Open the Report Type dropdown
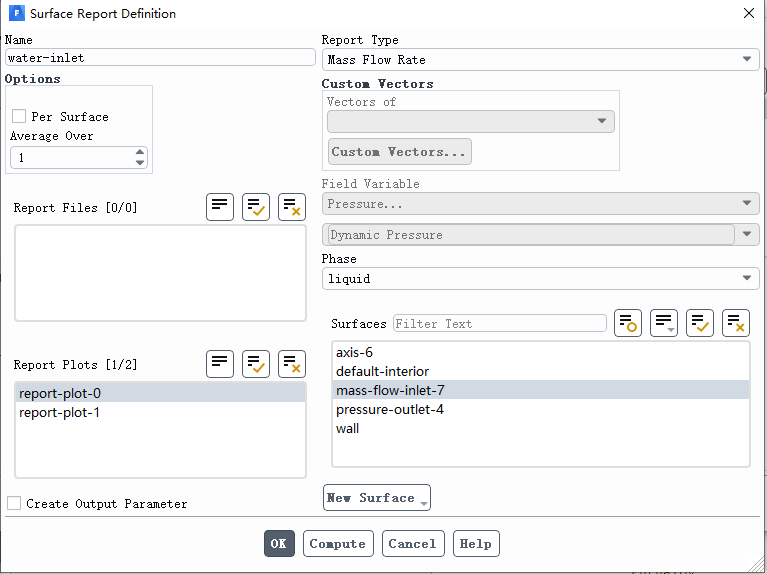The width and height of the screenshot is (767, 574). coord(541,60)
